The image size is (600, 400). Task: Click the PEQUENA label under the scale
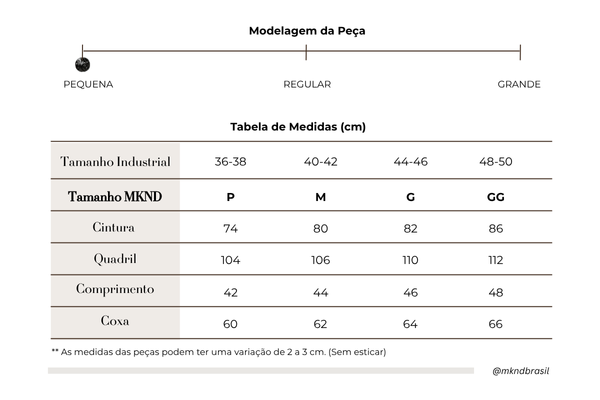(88, 84)
